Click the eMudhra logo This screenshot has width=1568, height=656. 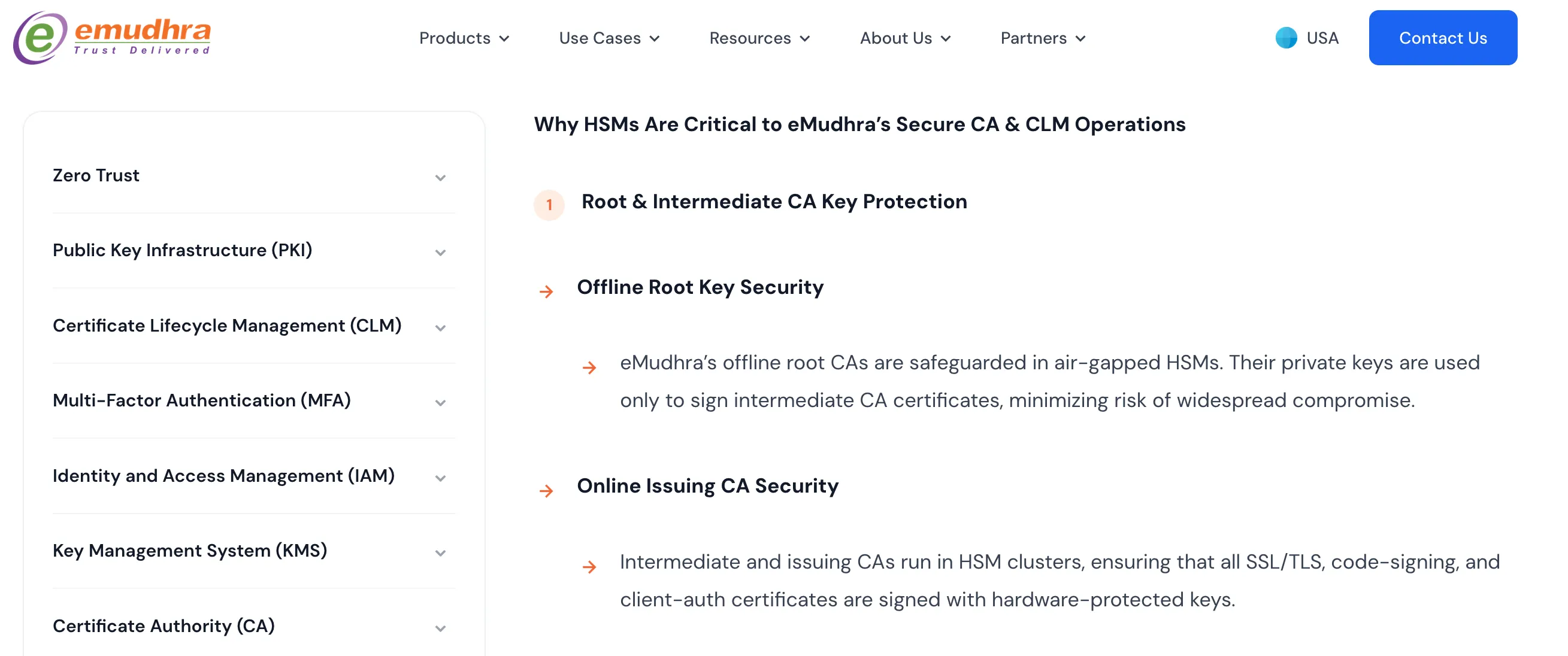[112, 37]
